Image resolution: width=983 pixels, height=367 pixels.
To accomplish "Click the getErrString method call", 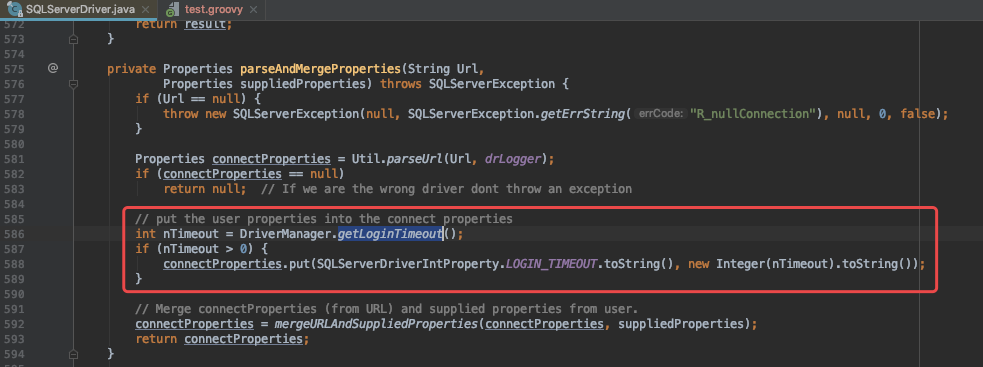I will click(582, 114).
